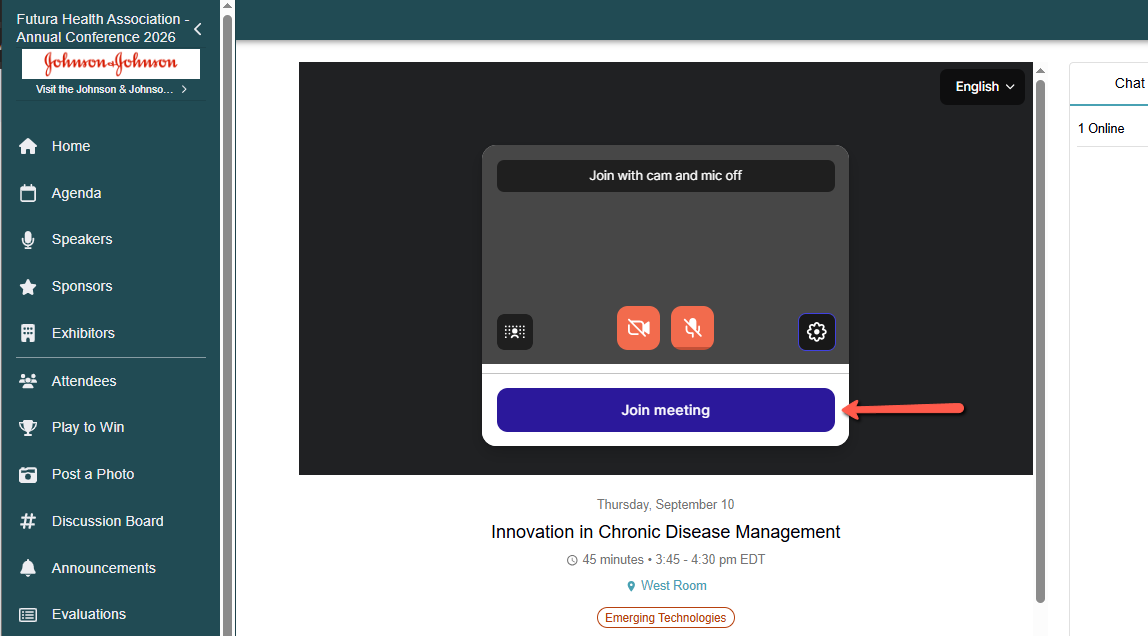
Task: Open the virtual background effects panel
Action: click(x=514, y=331)
